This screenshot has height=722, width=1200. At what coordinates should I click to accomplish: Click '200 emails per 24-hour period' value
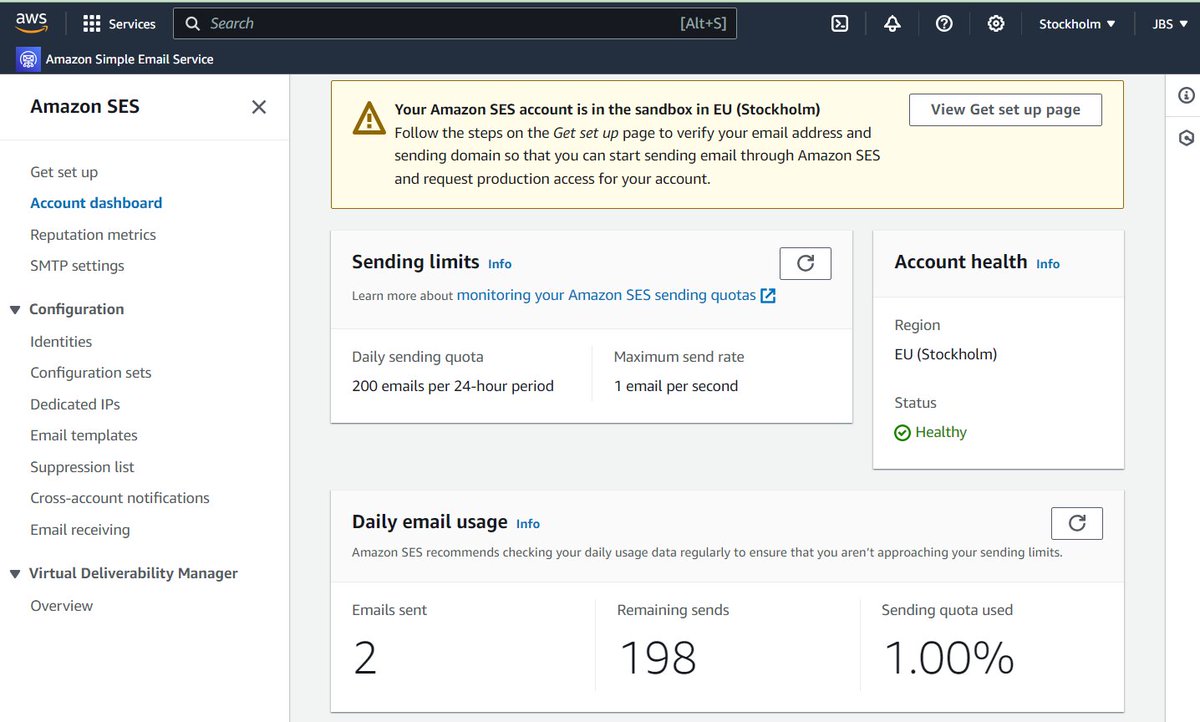point(453,386)
